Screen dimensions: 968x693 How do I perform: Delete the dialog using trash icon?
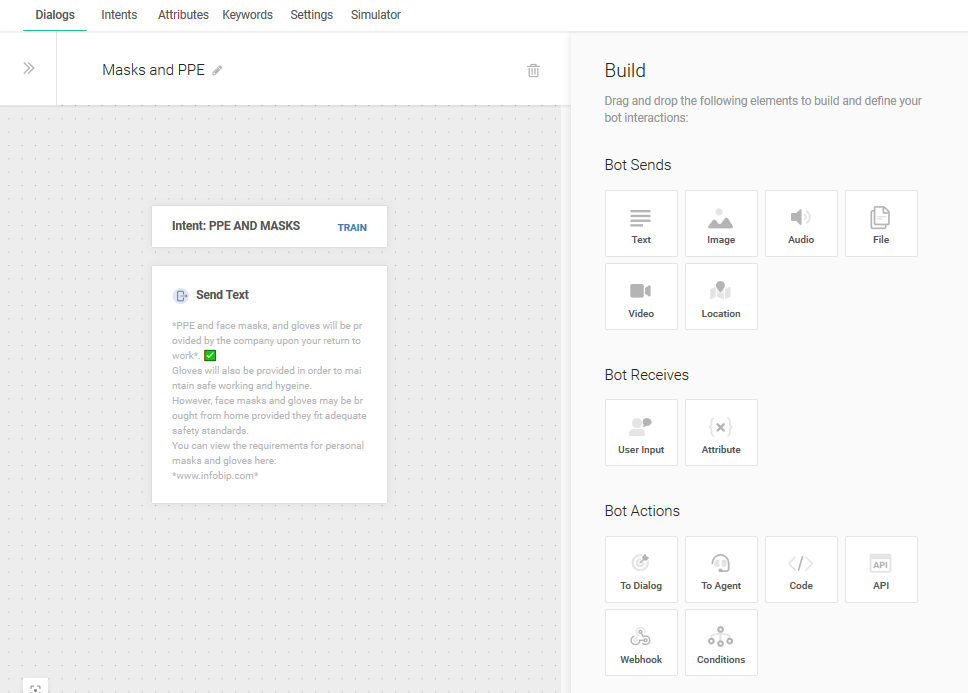tap(534, 70)
